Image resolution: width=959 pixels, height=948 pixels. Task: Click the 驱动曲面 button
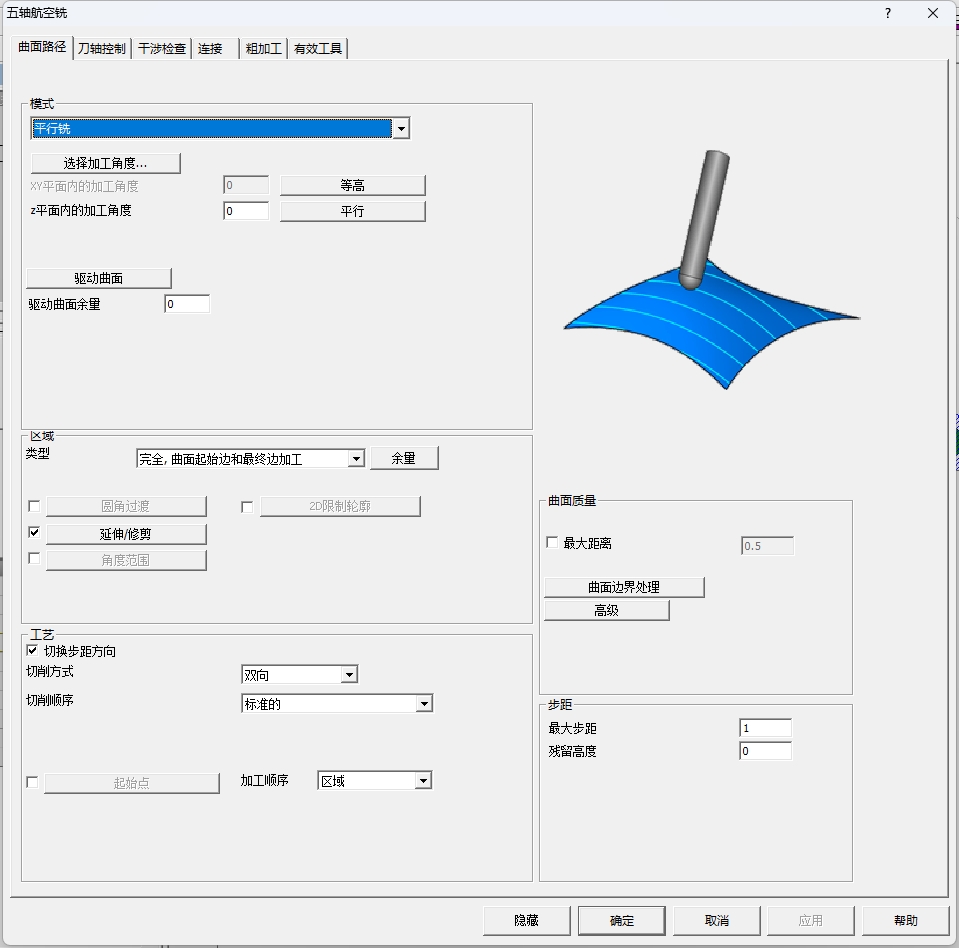[98, 278]
